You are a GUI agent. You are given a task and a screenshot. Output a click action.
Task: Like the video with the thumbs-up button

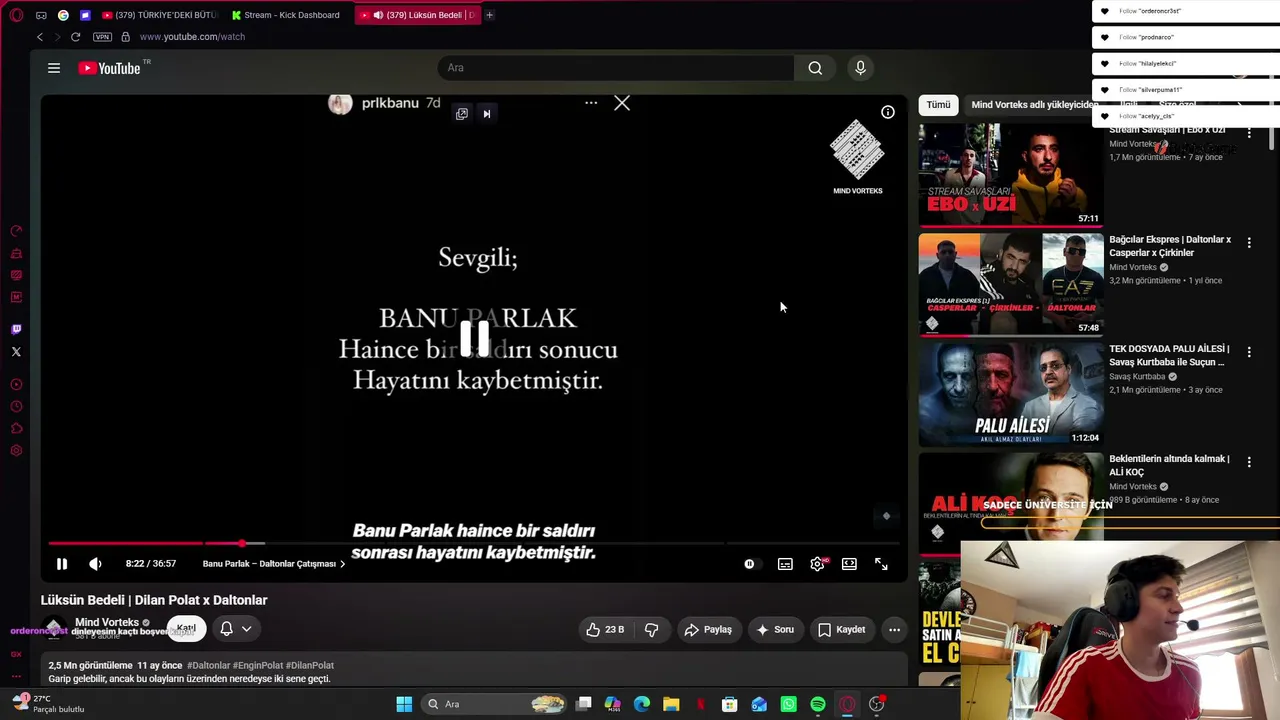(606, 630)
